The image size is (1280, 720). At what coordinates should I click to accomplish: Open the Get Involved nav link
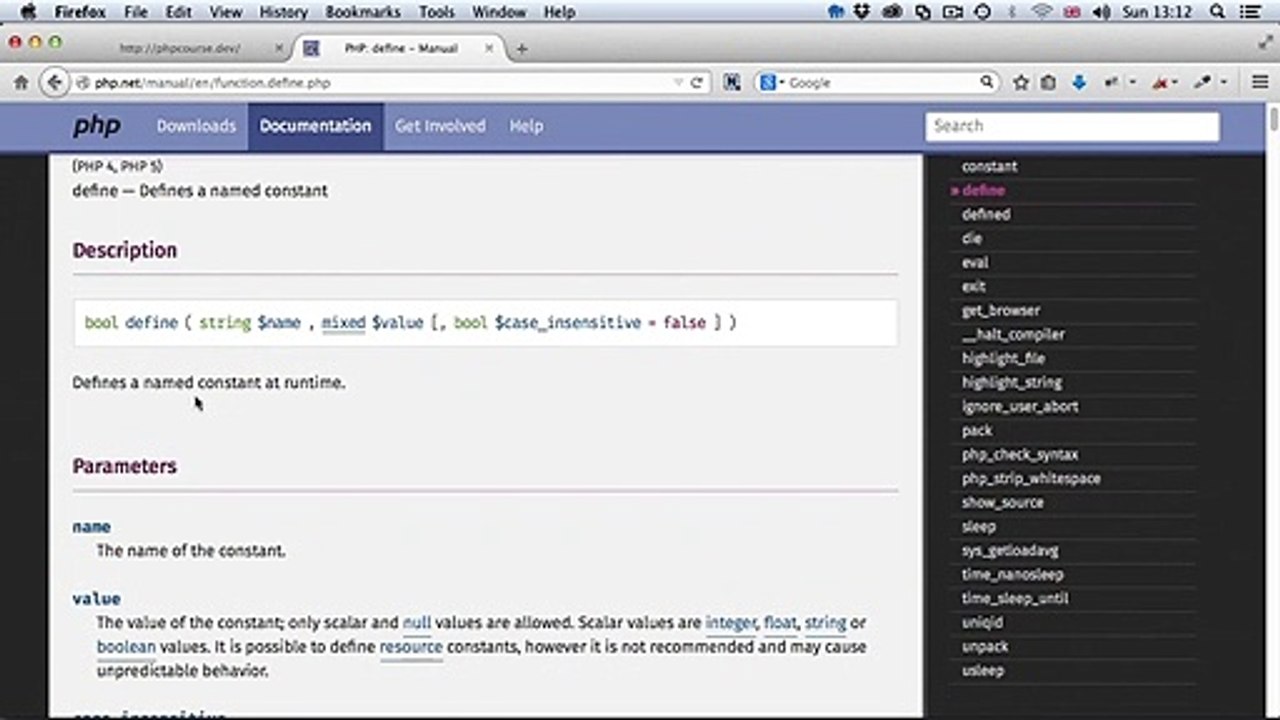(x=440, y=126)
